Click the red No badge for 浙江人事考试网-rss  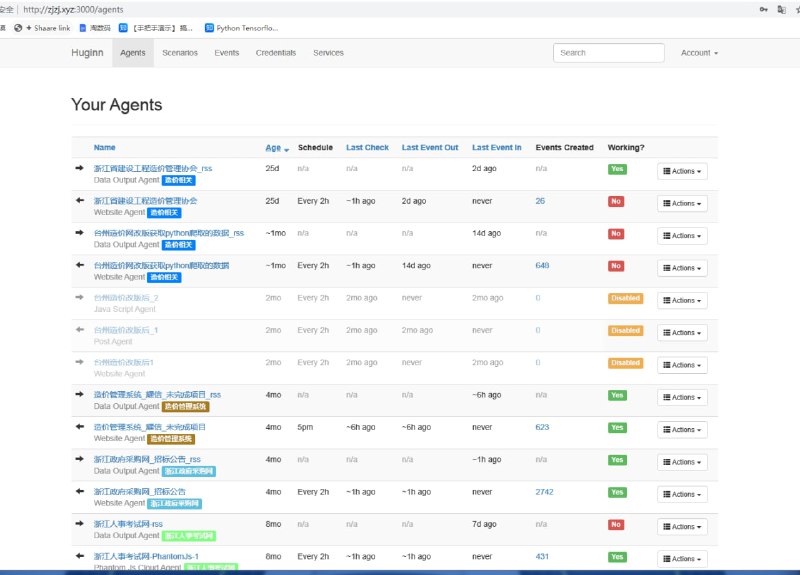point(616,524)
